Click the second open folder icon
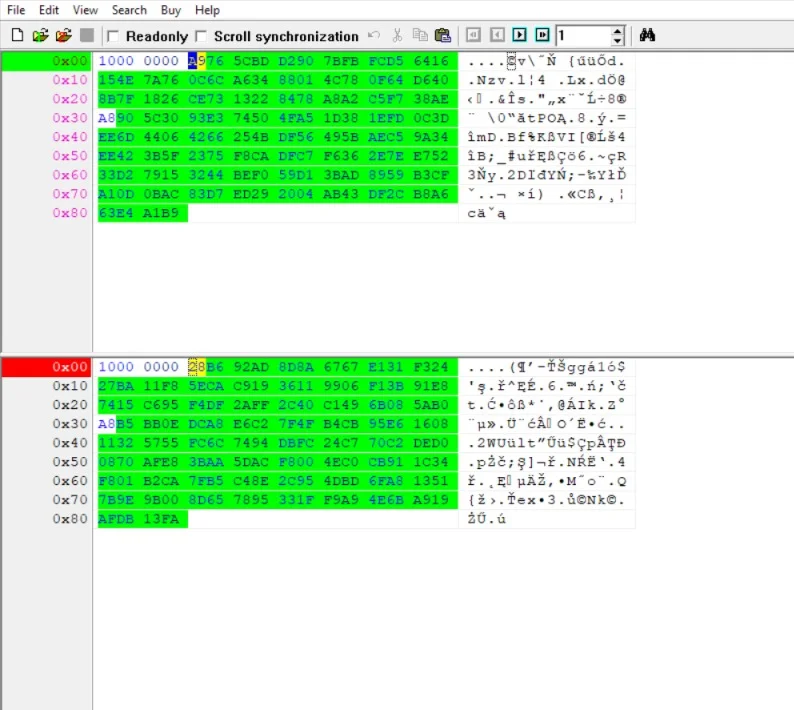 coord(63,36)
